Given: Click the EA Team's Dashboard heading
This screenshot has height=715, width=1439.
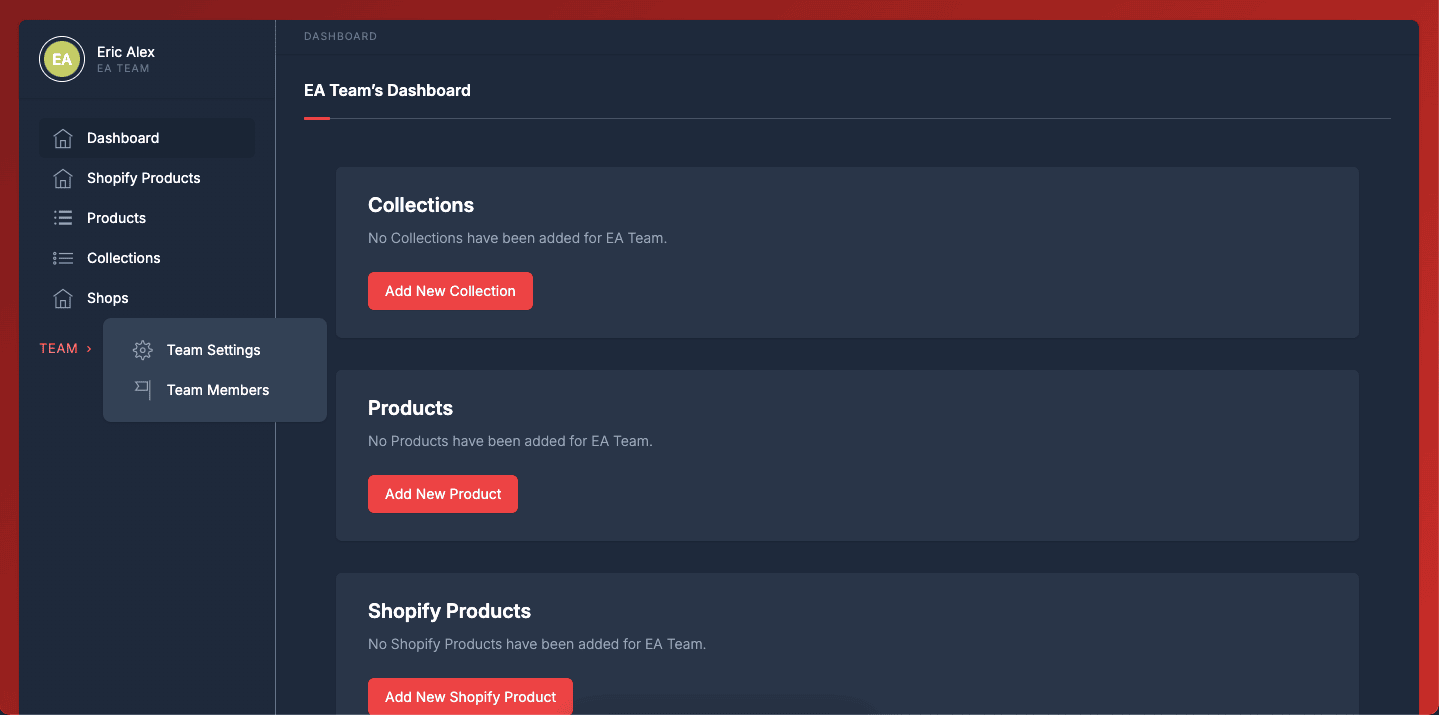Looking at the screenshot, I should click(x=387, y=90).
